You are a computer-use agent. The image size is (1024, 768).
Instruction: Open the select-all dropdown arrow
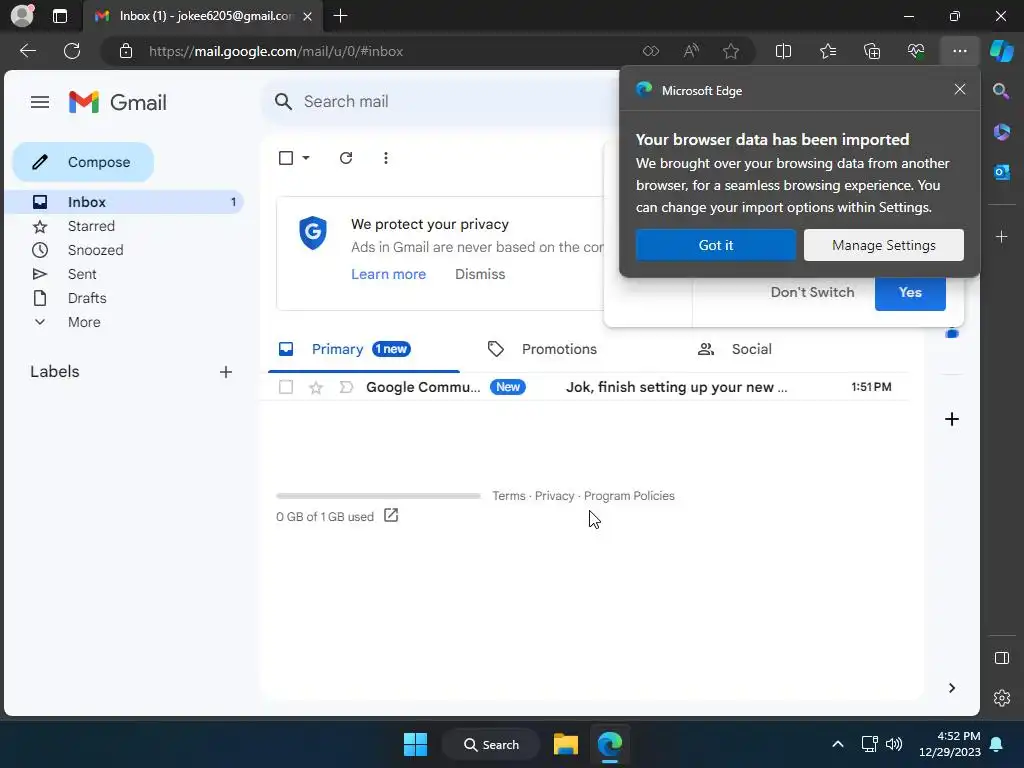(x=306, y=158)
